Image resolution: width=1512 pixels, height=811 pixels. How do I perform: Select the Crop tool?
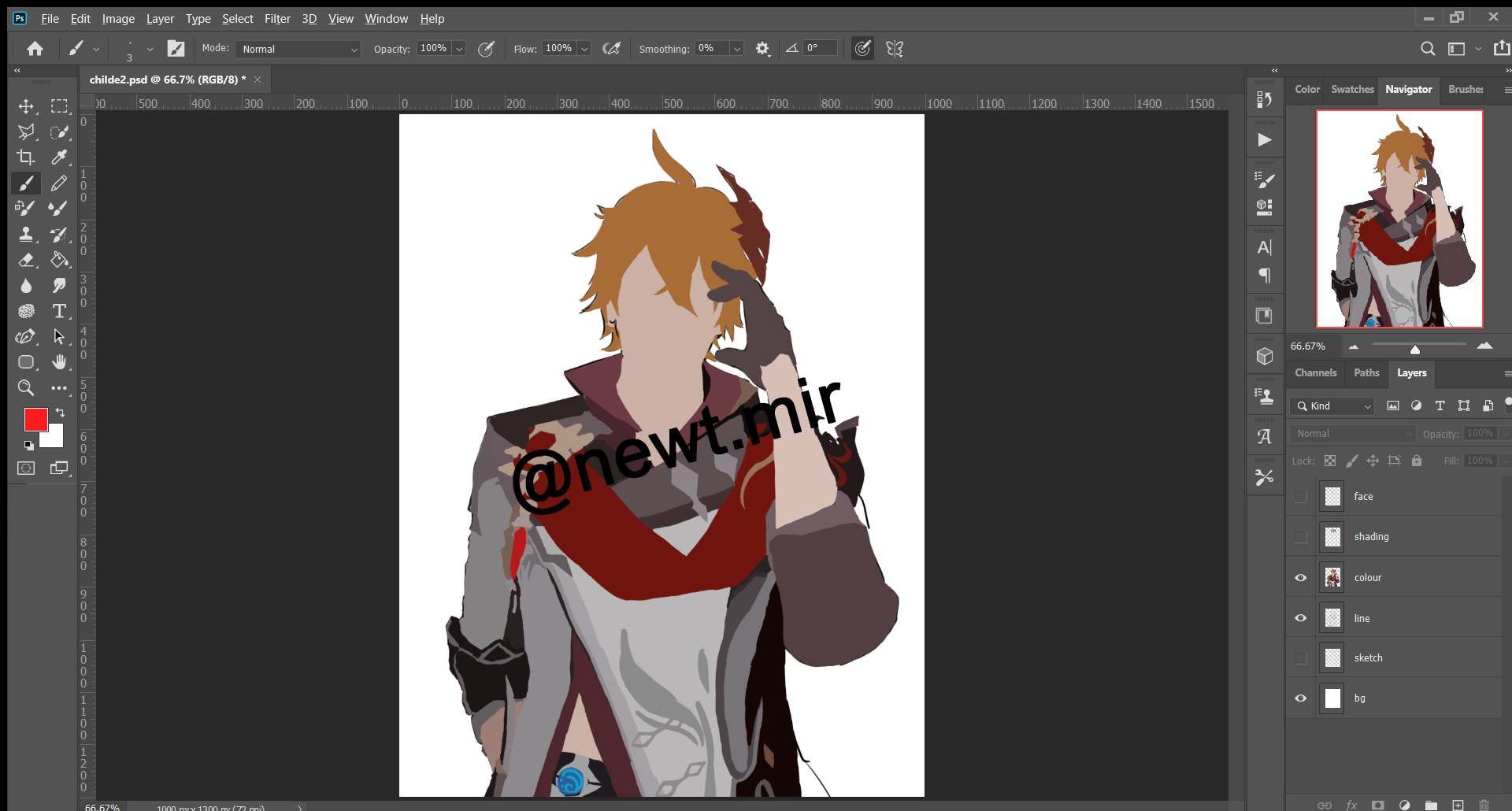[x=26, y=157]
